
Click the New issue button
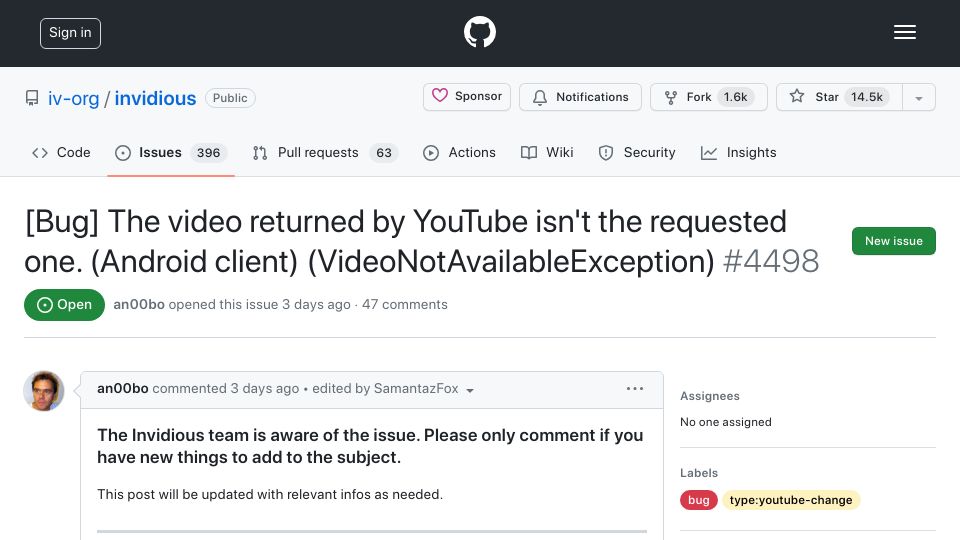tap(893, 241)
